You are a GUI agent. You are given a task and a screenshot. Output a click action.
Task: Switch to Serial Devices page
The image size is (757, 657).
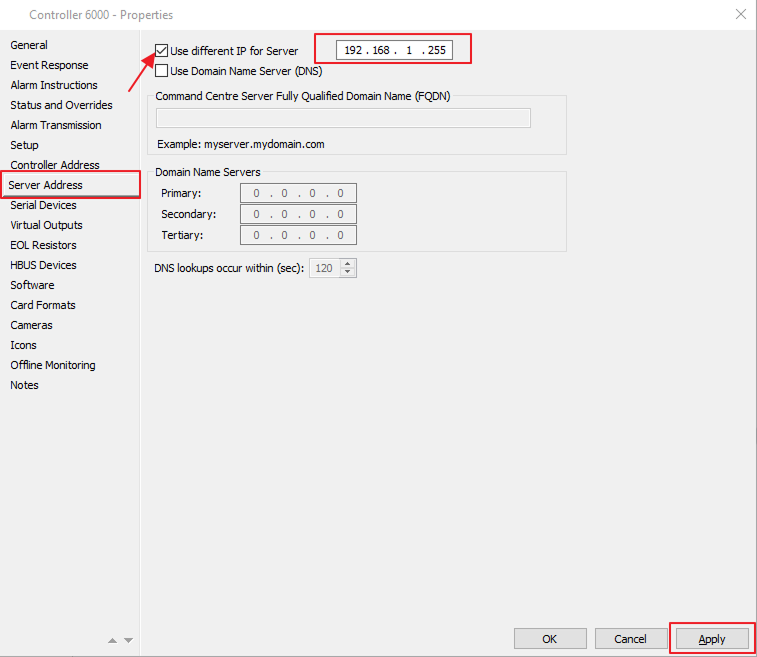tap(43, 205)
